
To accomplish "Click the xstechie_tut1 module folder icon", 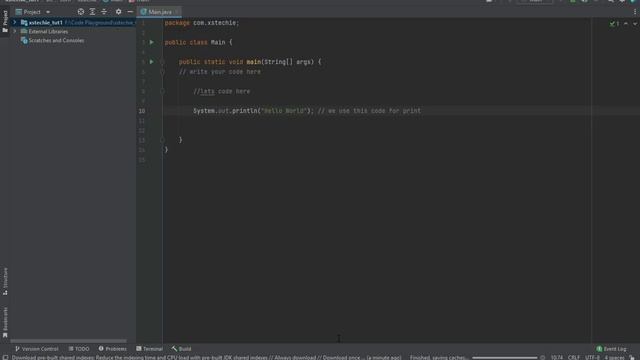I will (24, 22).
